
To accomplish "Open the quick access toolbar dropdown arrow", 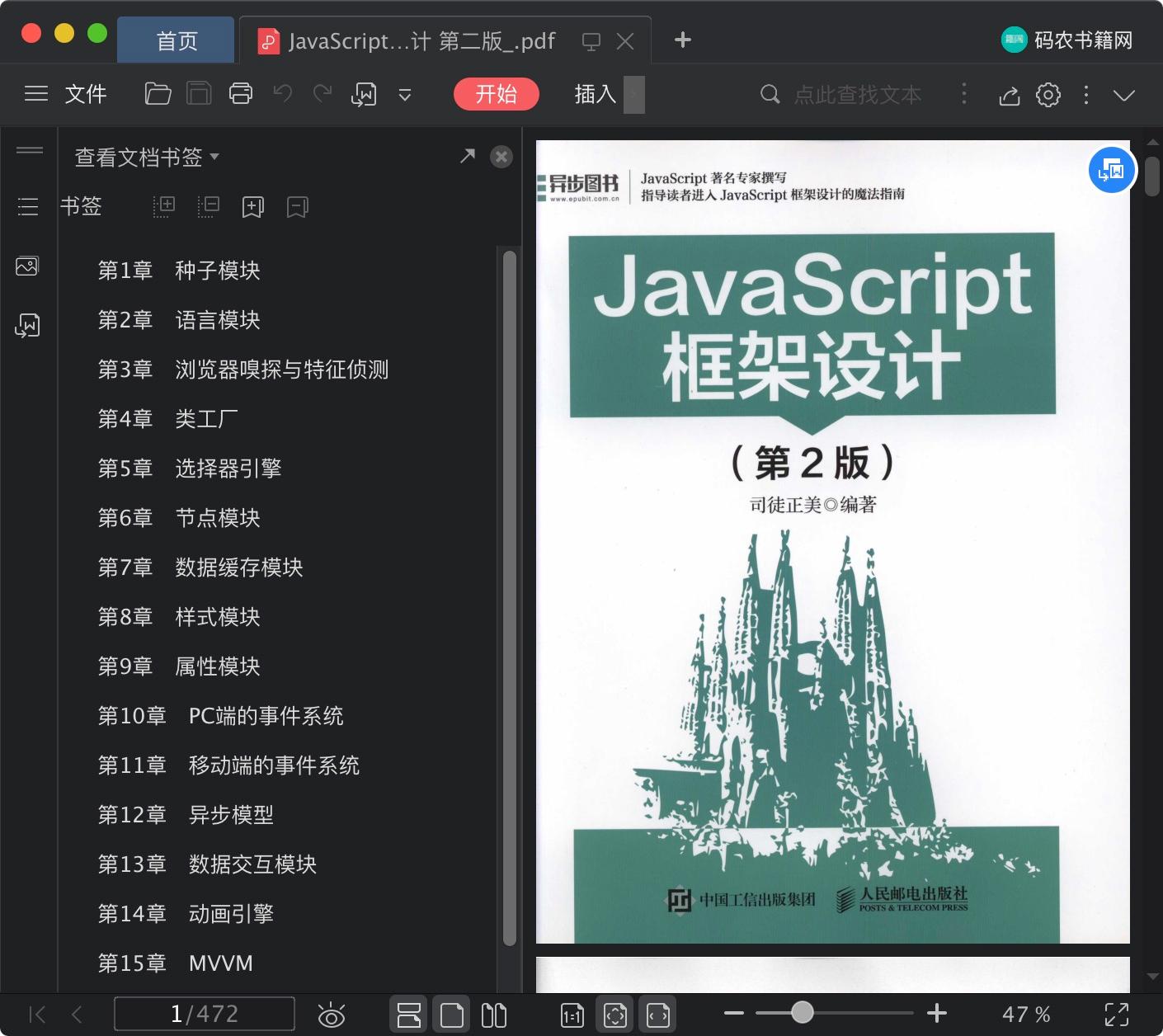I will coord(405,95).
